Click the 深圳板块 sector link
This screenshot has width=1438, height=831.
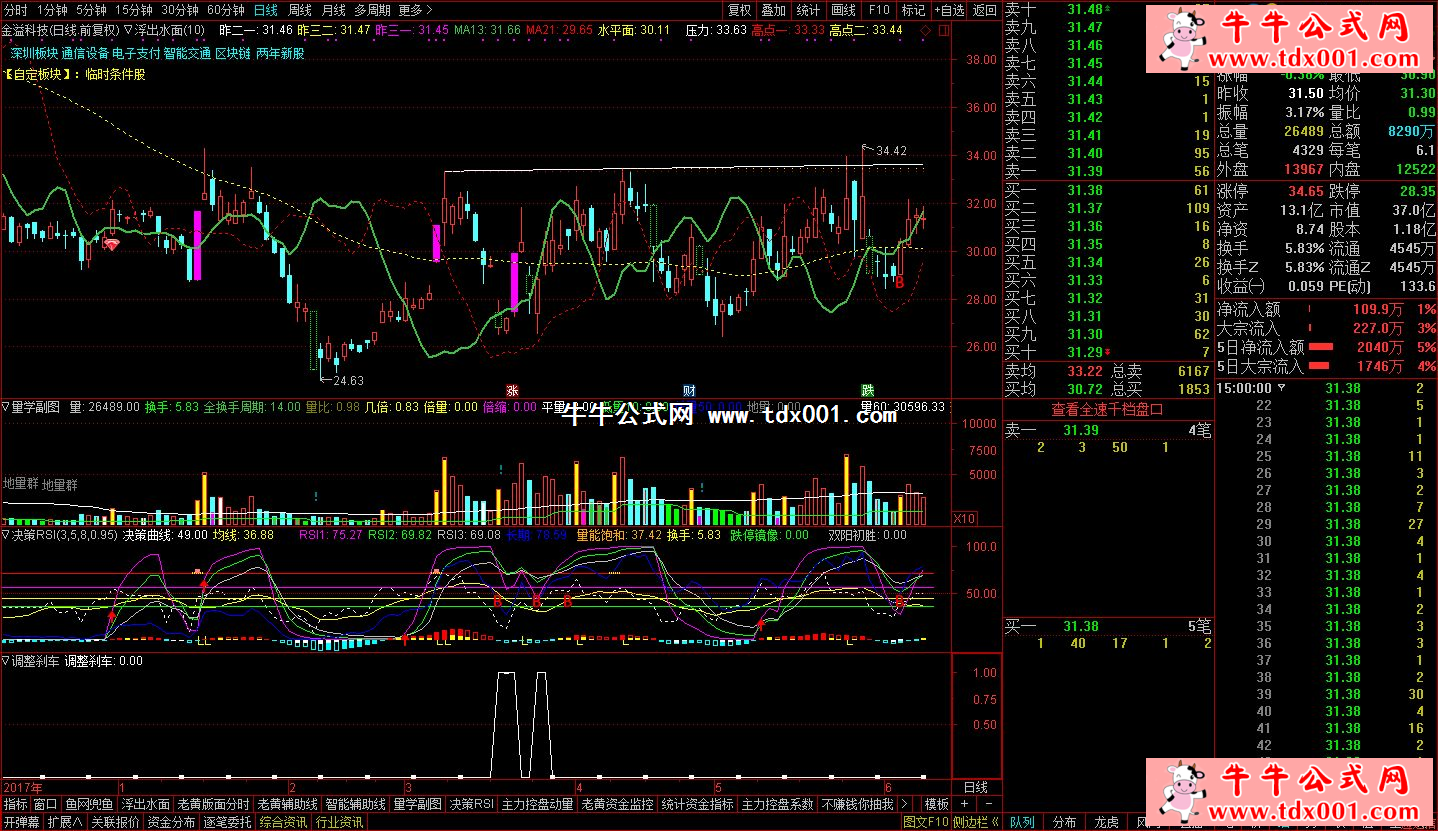[x=34, y=53]
